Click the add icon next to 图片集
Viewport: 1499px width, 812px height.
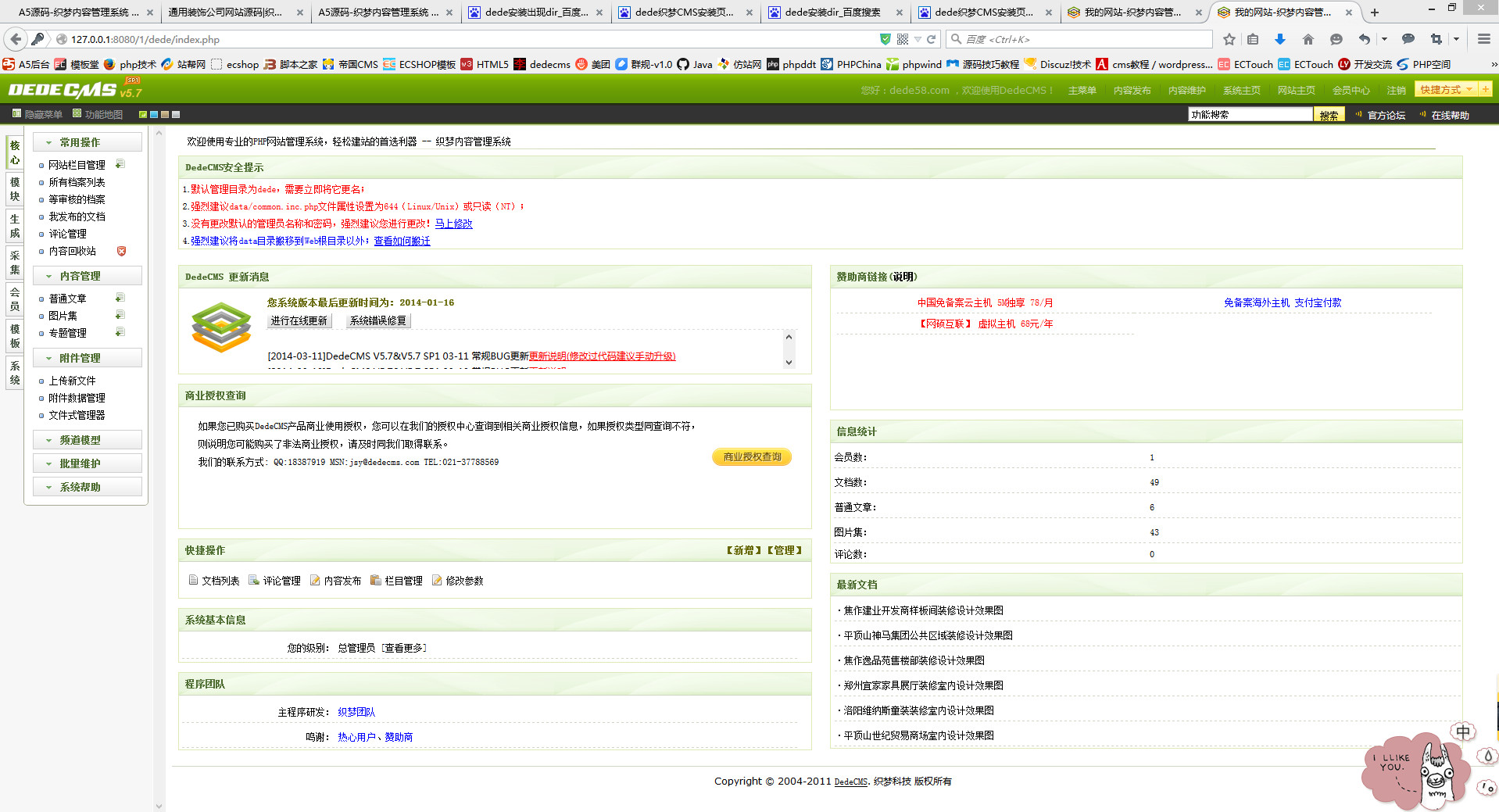120,315
